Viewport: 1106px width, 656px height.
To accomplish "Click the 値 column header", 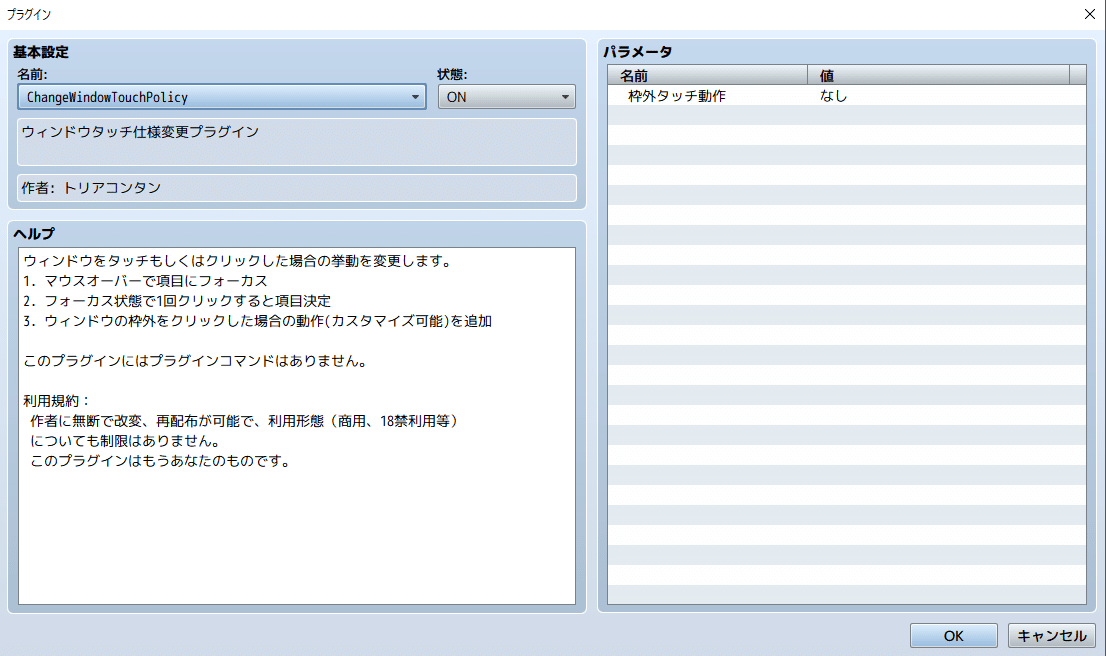I will click(940, 74).
